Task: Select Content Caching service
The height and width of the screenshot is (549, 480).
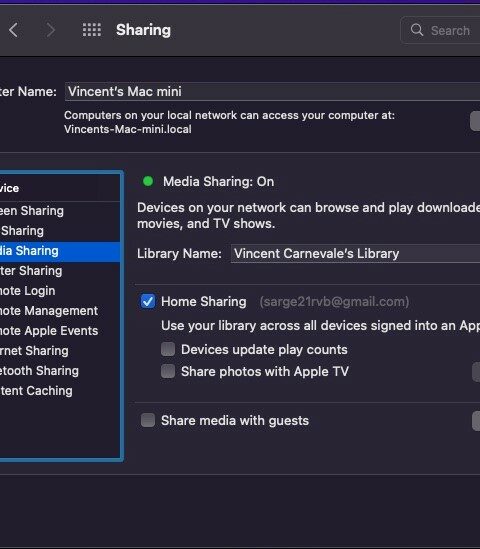Action: pyautogui.click(x=60, y=391)
